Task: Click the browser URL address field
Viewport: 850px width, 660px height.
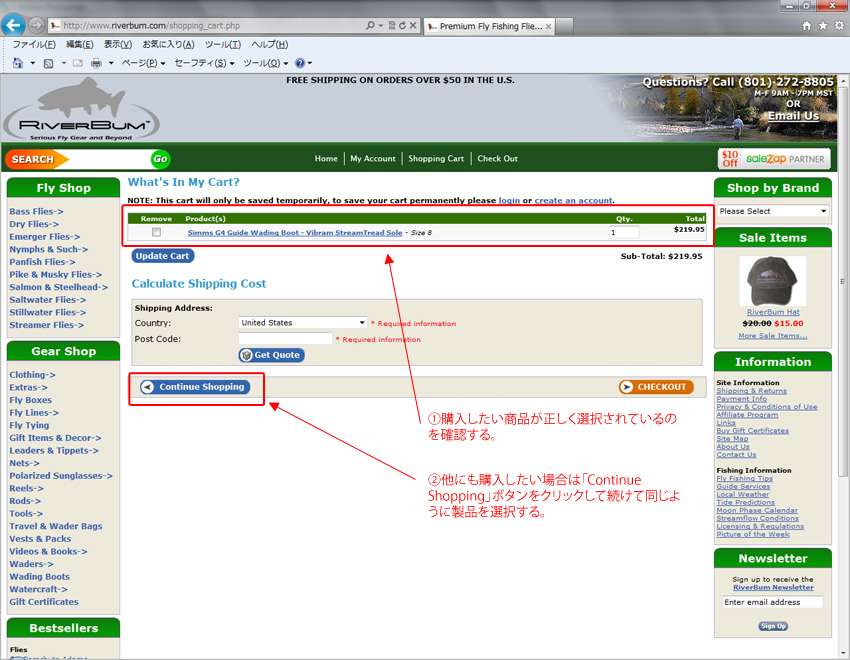Action: pyautogui.click(x=206, y=25)
